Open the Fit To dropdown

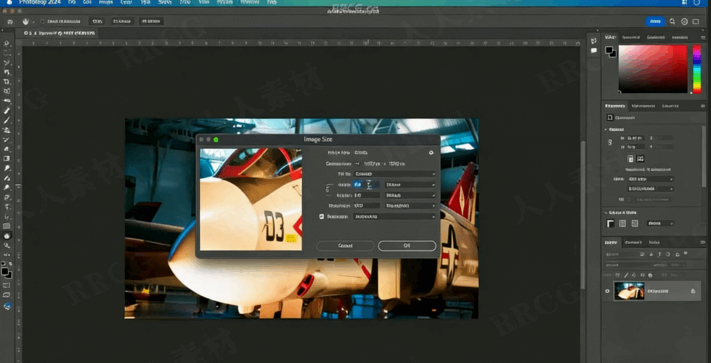pyautogui.click(x=394, y=174)
